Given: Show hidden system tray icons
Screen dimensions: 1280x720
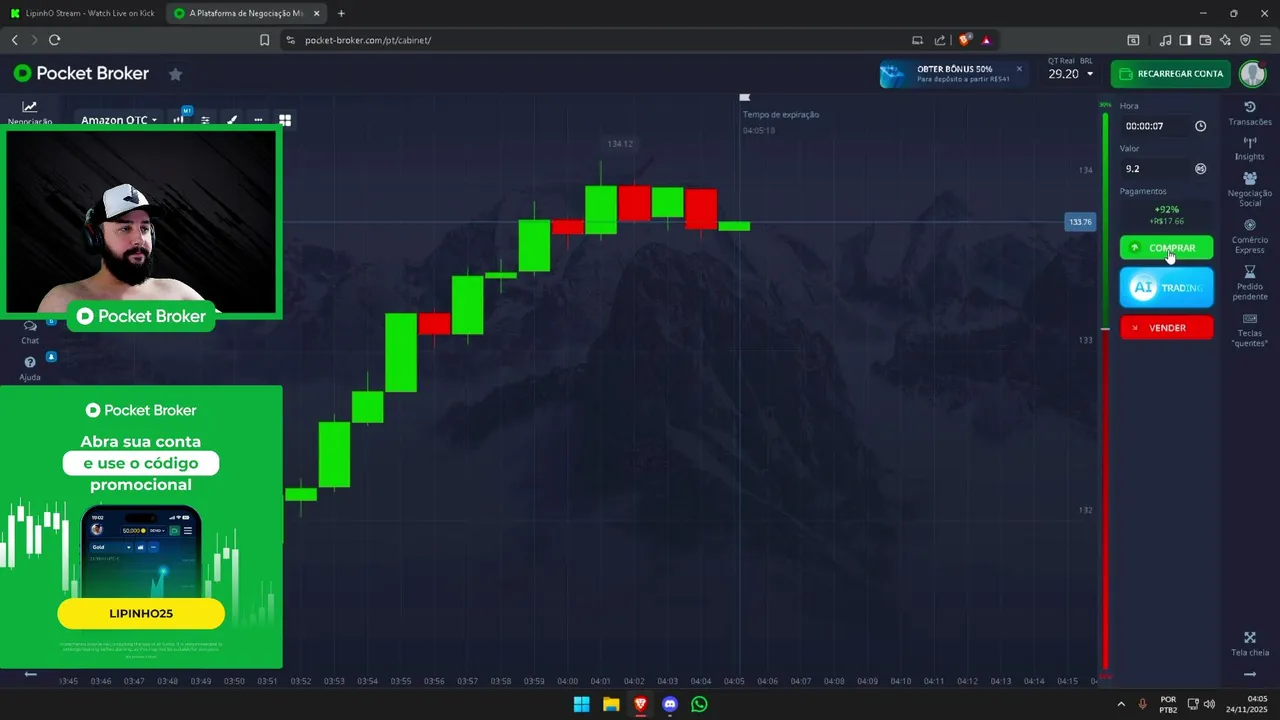Looking at the screenshot, I should tap(1120, 704).
